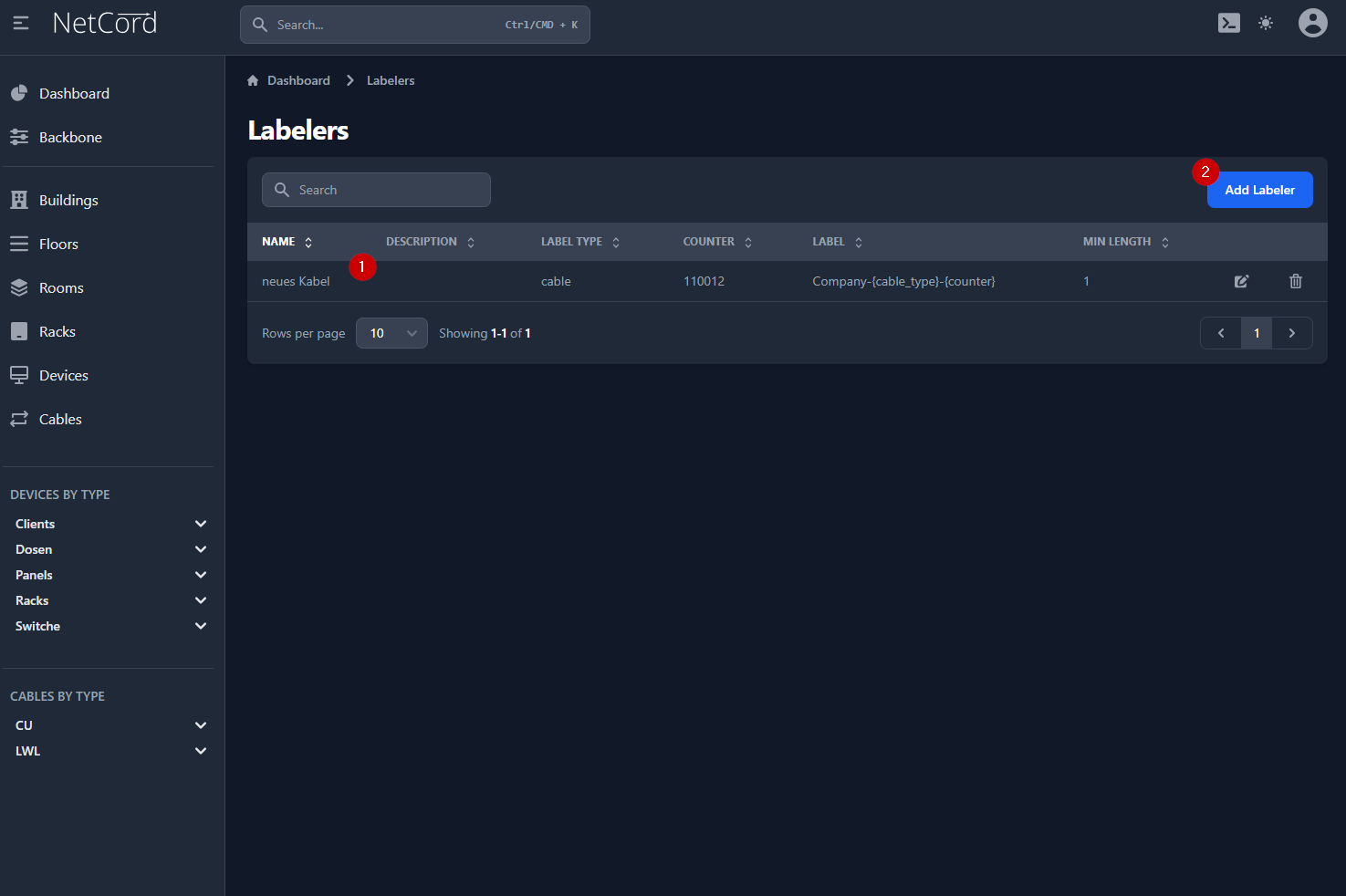Expand Dosen device type

pos(201,549)
